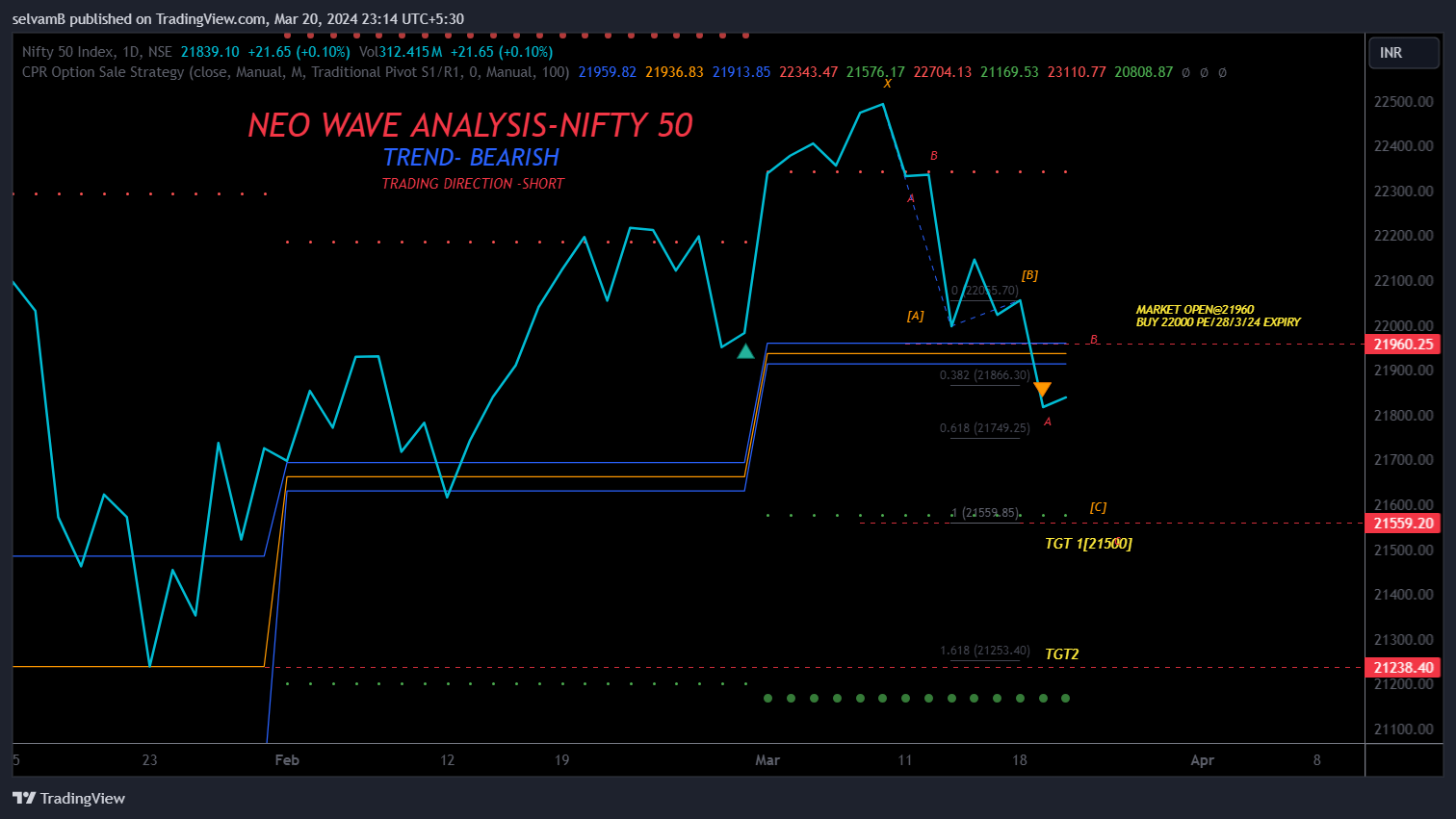Click the 1.618 (21253.40) Fibonacci level label
Viewport: 1456px width, 819px height.
tap(985, 651)
